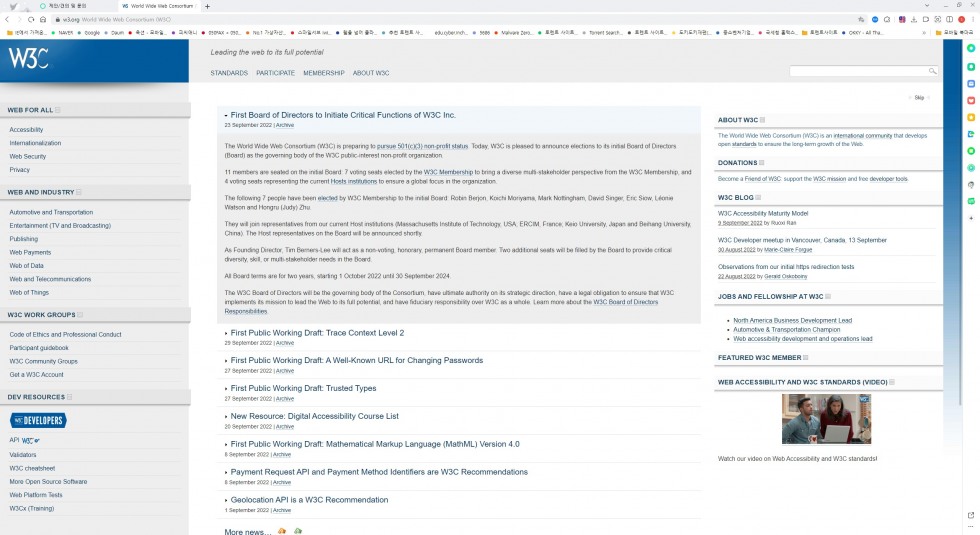Collapse the First Board of Directors news item
This screenshot has width=980, height=535.
point(226,116)
